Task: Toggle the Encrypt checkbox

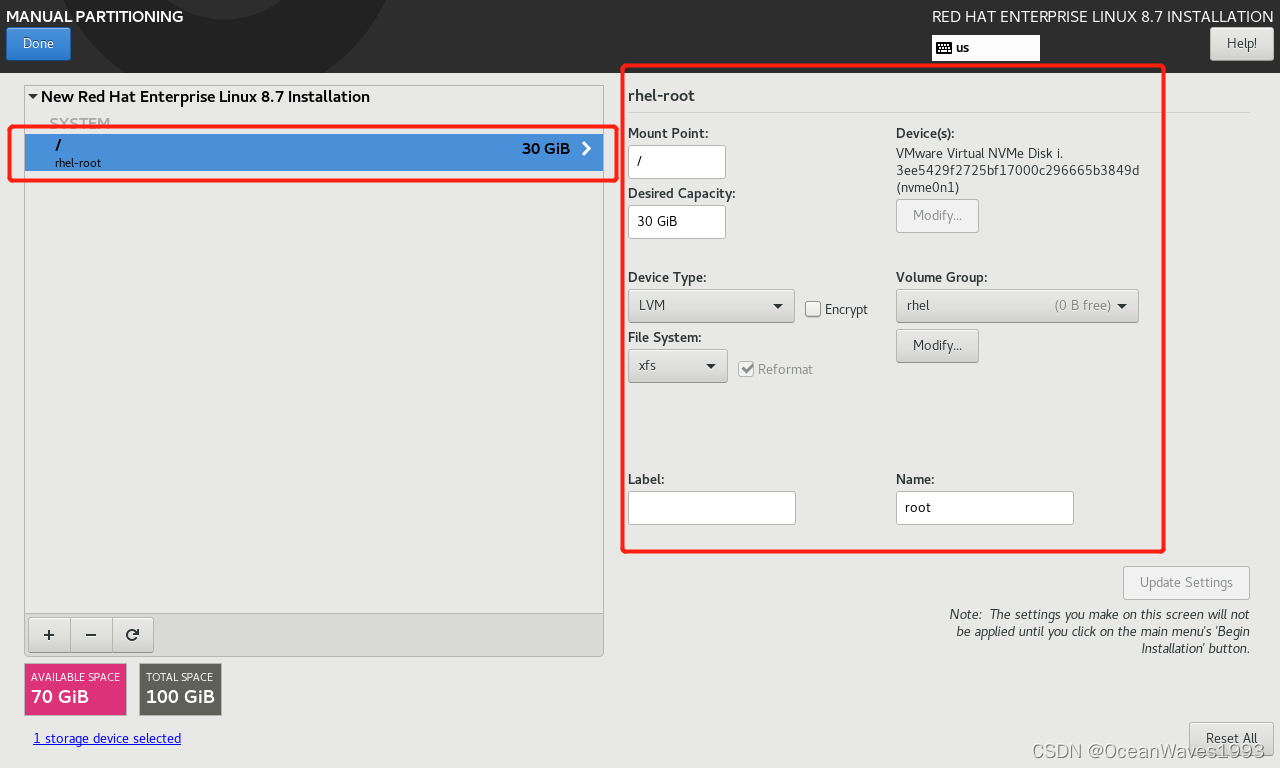Action: pos(813,309)
